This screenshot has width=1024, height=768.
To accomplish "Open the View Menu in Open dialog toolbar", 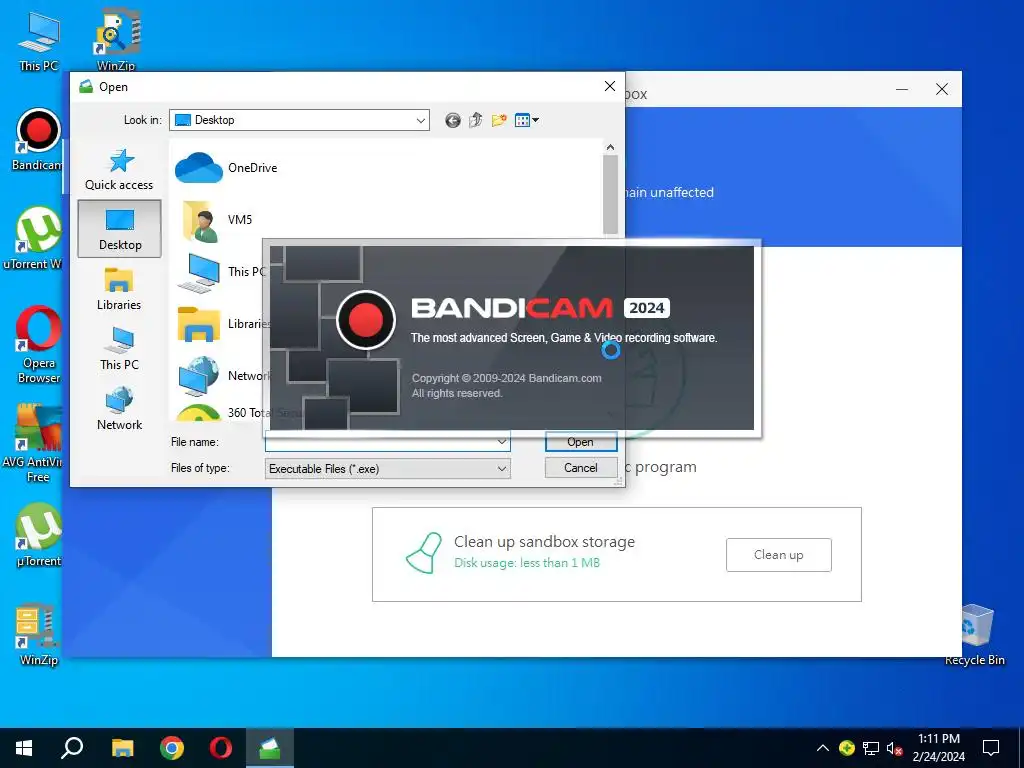I will point(526,120).
